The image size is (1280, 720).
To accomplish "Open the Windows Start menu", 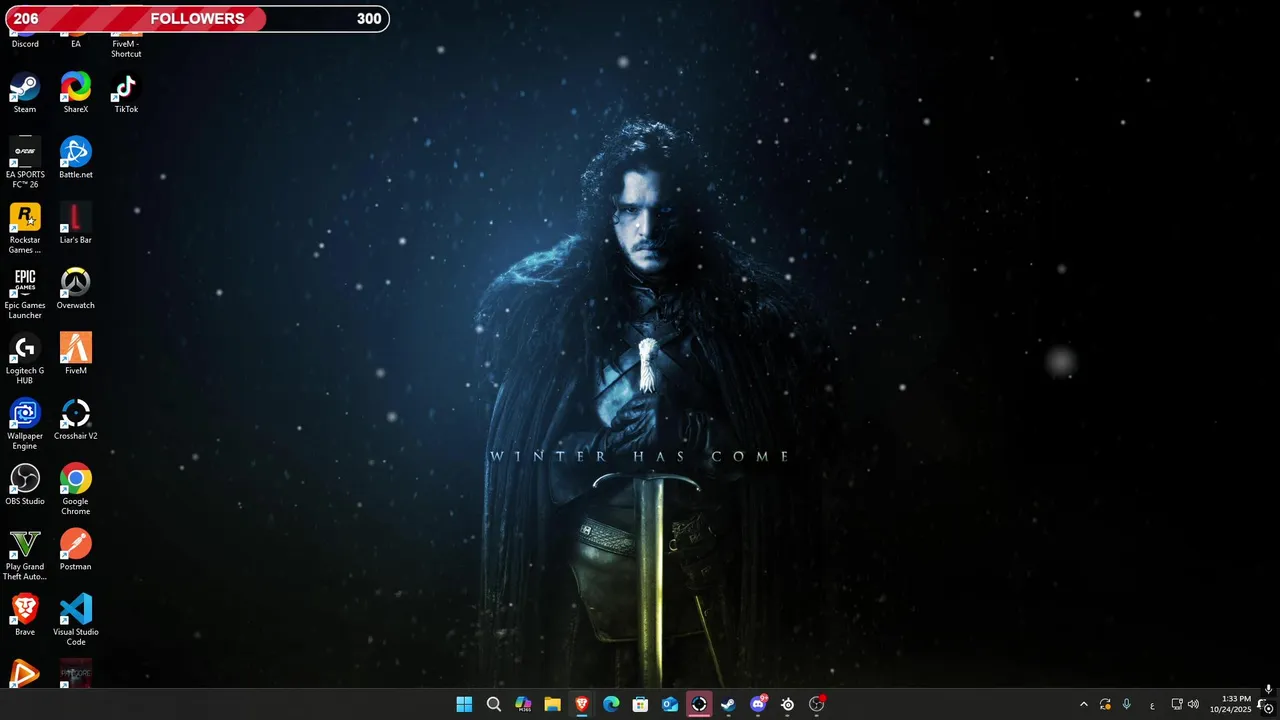I will (464, 704).
